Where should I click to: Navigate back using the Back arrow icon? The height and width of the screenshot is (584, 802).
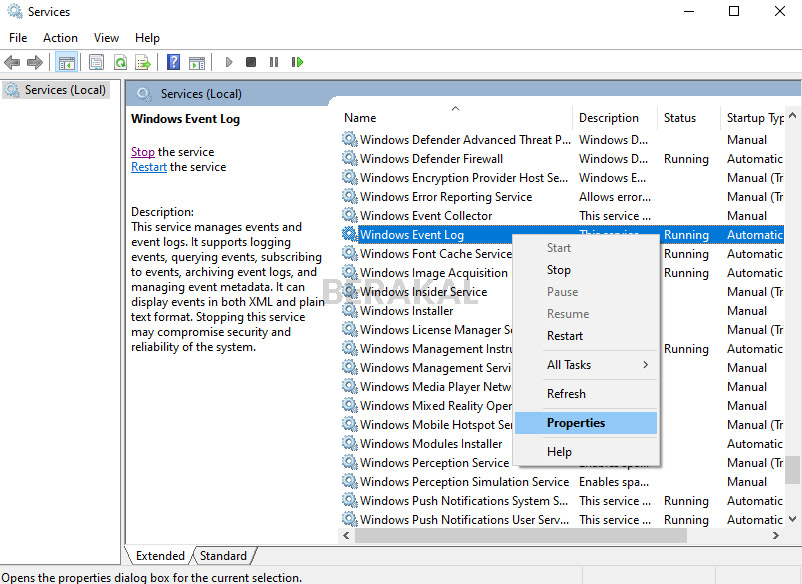pos(12,62)
